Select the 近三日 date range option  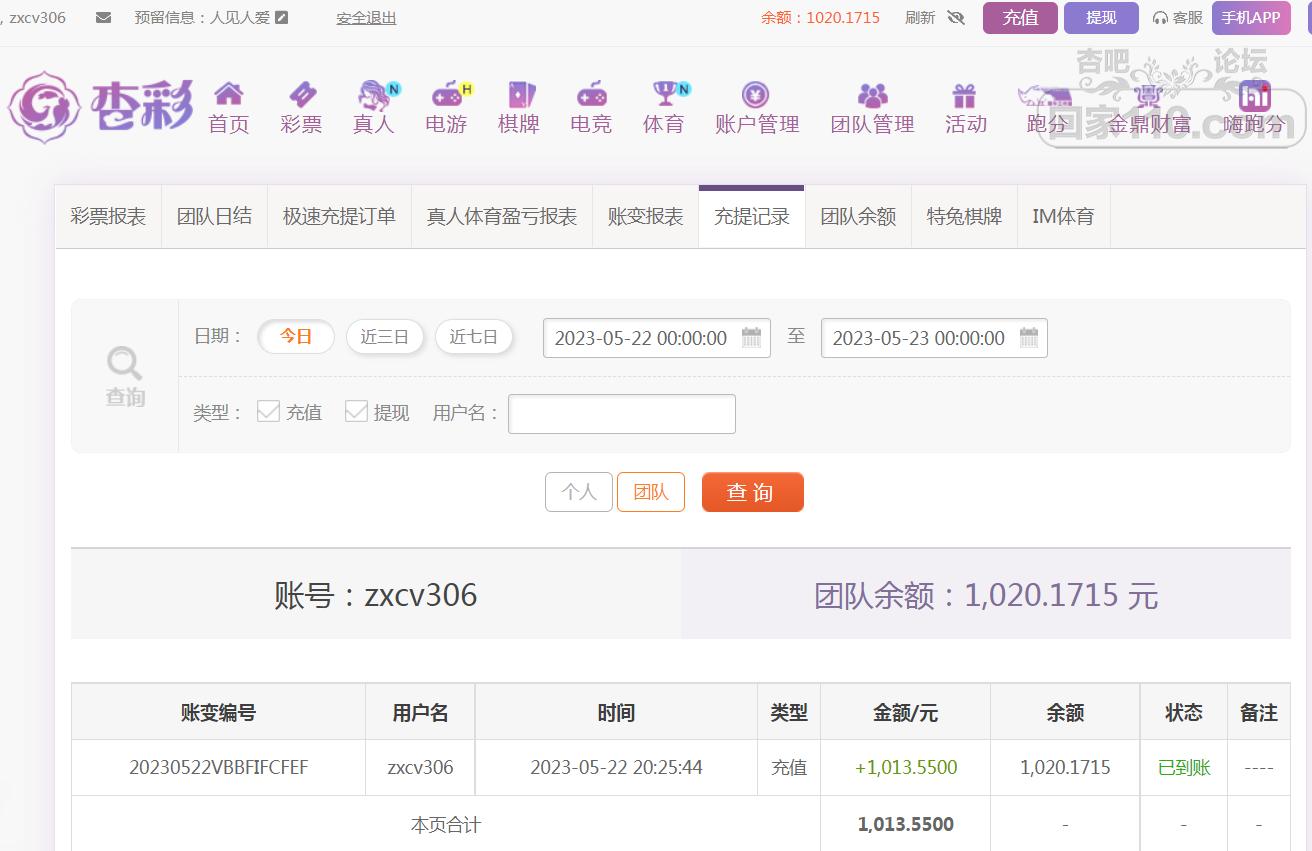click(x=385, y=337)
